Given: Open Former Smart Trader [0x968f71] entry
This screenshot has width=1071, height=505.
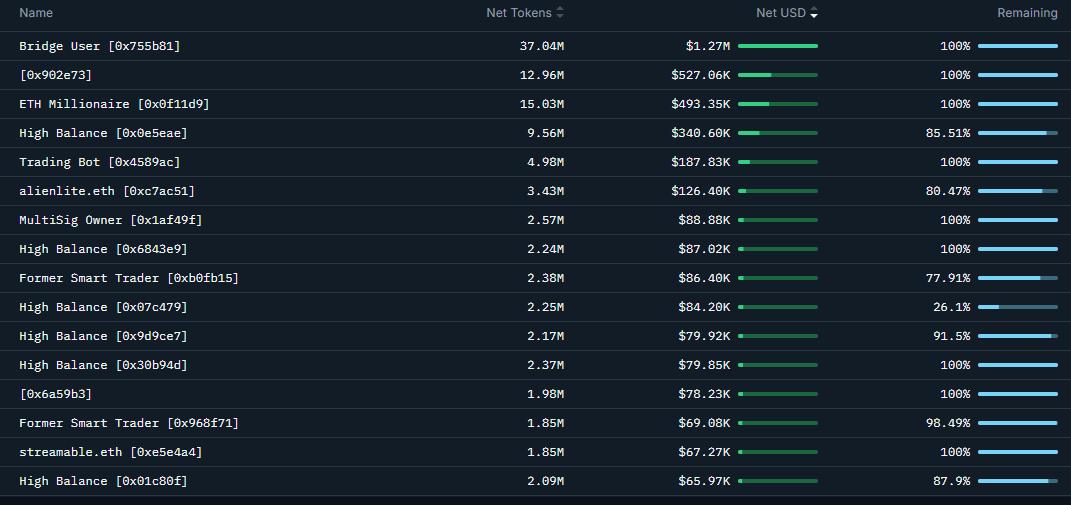Looking at the screenshot, I should coord(129,423).
